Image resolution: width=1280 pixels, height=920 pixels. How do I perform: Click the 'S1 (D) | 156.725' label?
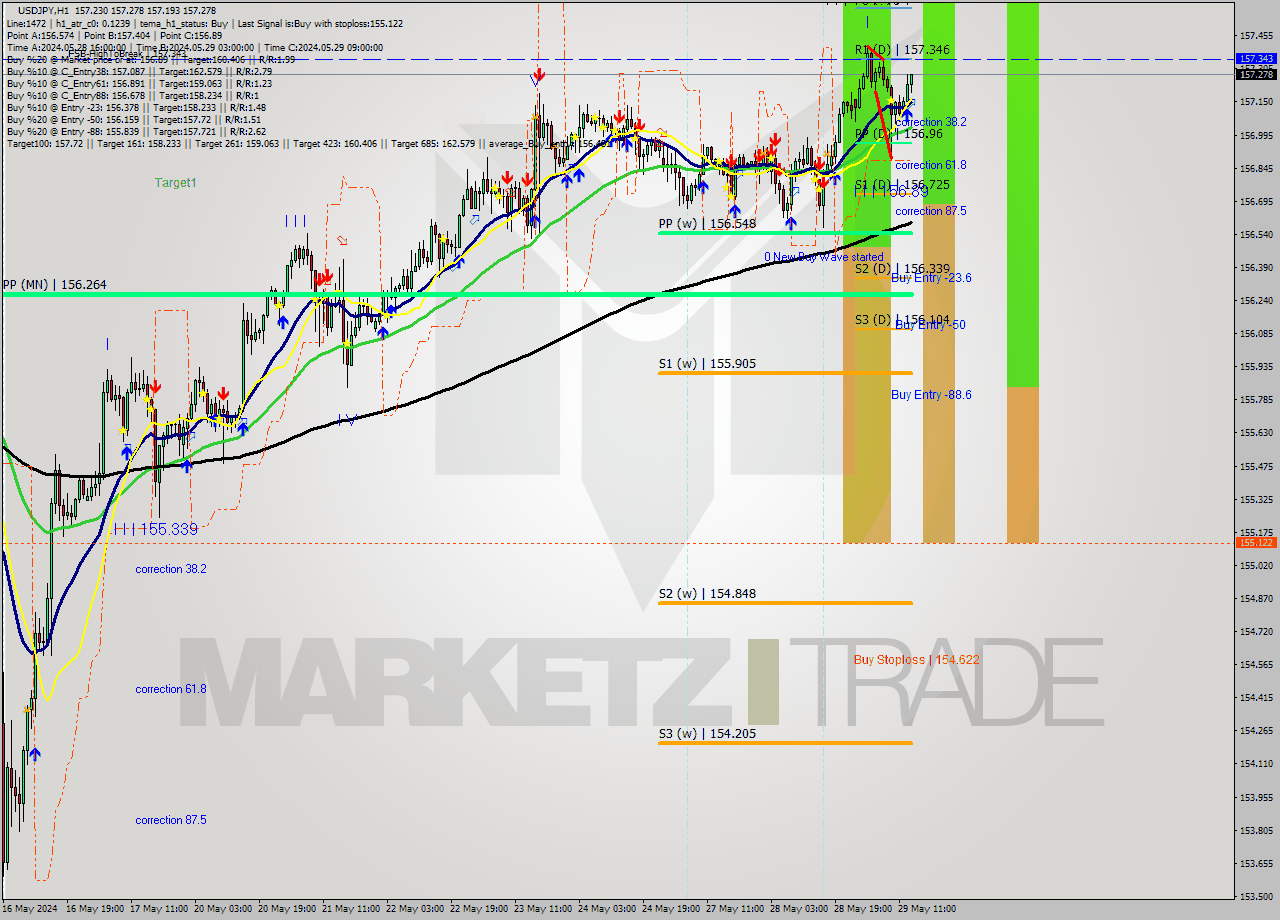click(902, 185)
